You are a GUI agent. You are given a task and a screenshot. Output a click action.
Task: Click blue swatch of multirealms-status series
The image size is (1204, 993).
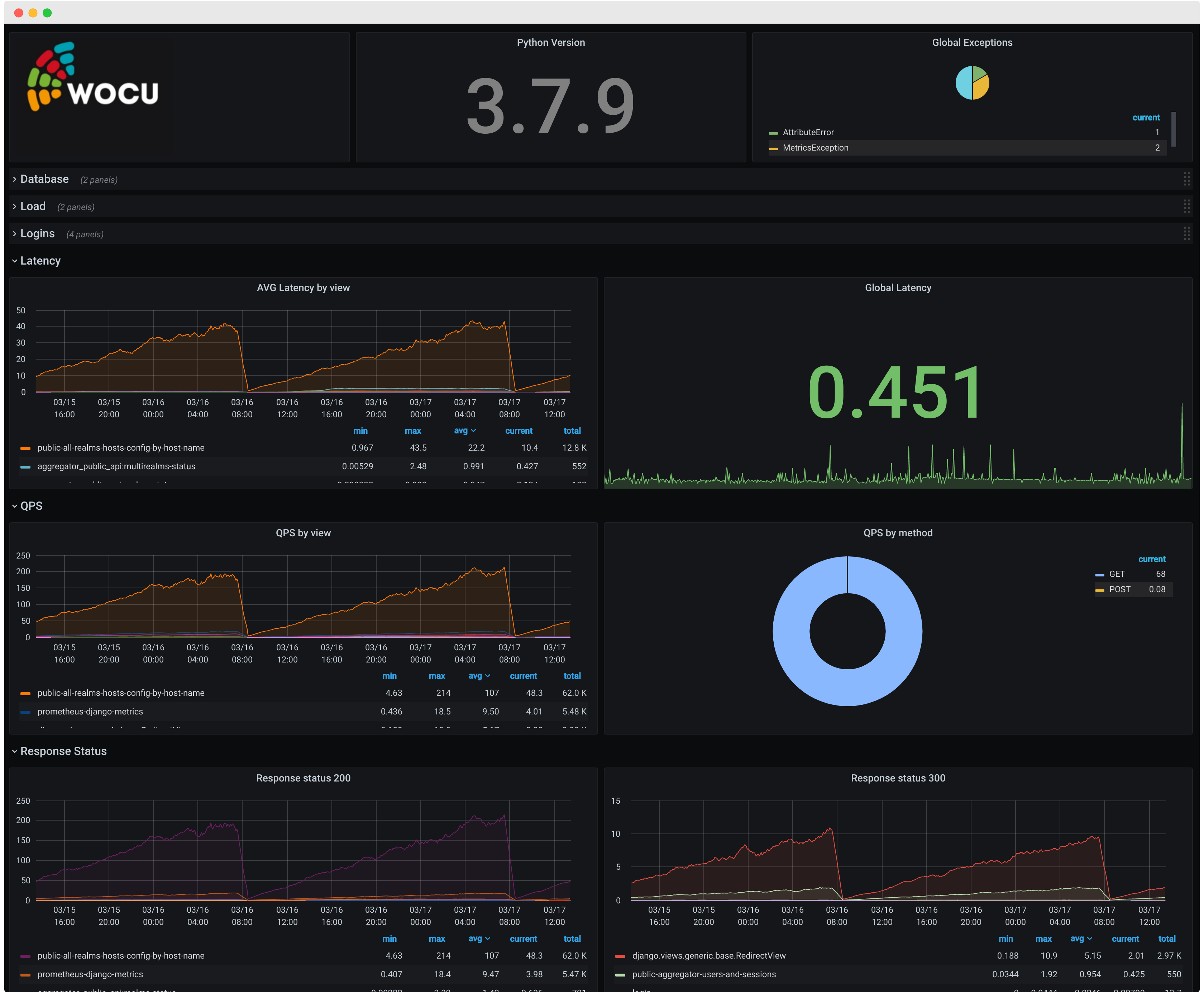(25, 467)
